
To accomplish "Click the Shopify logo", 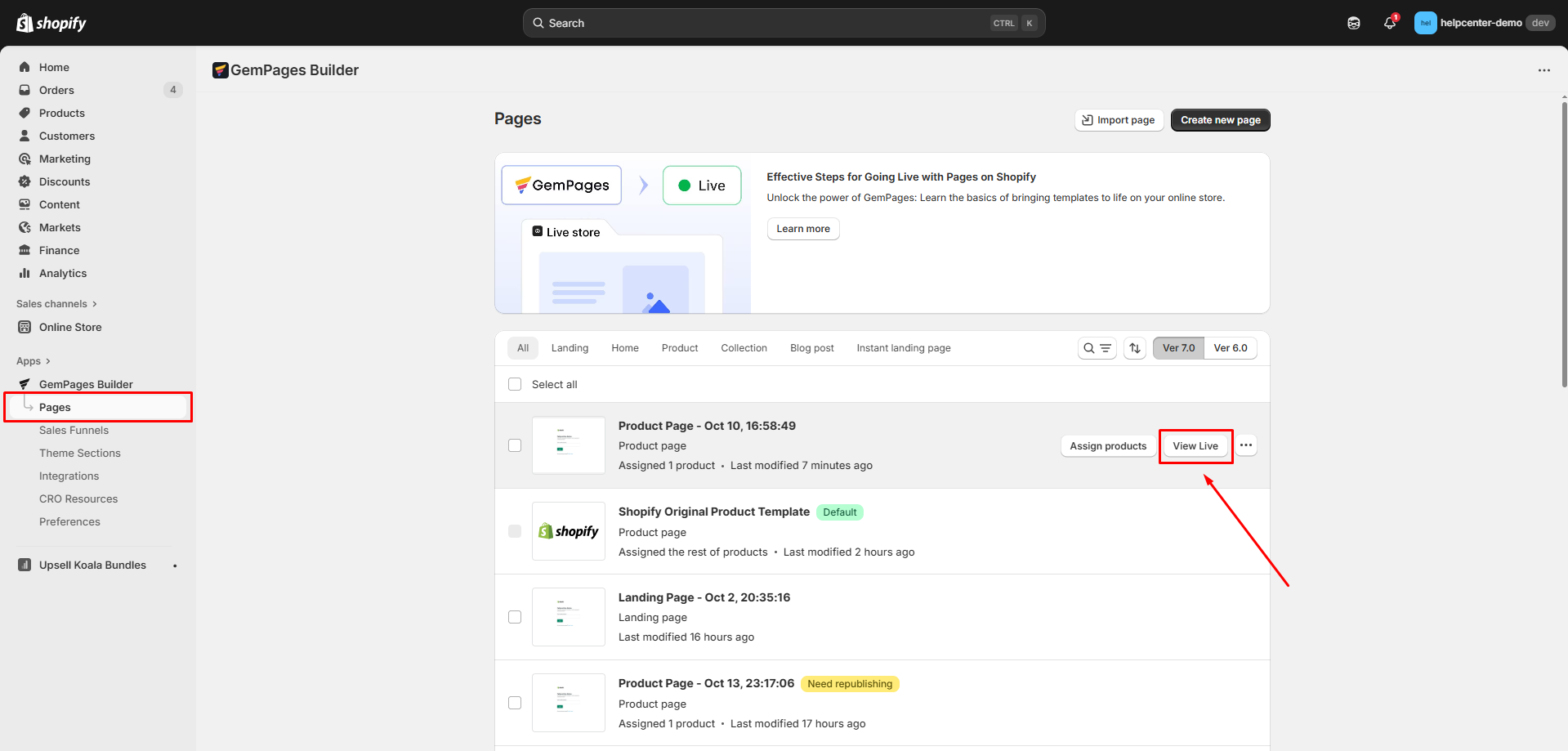I will coord(51,23).
